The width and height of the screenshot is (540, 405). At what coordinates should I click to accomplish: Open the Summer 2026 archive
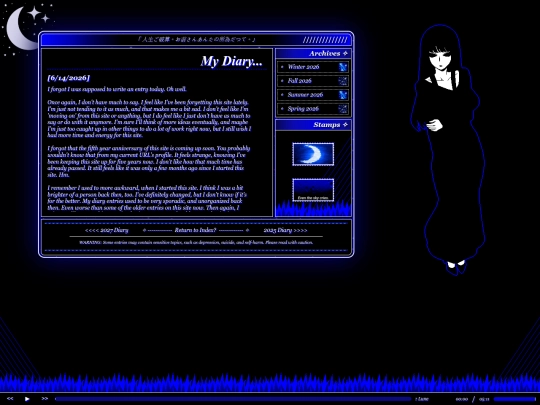[x=313, y=95]
